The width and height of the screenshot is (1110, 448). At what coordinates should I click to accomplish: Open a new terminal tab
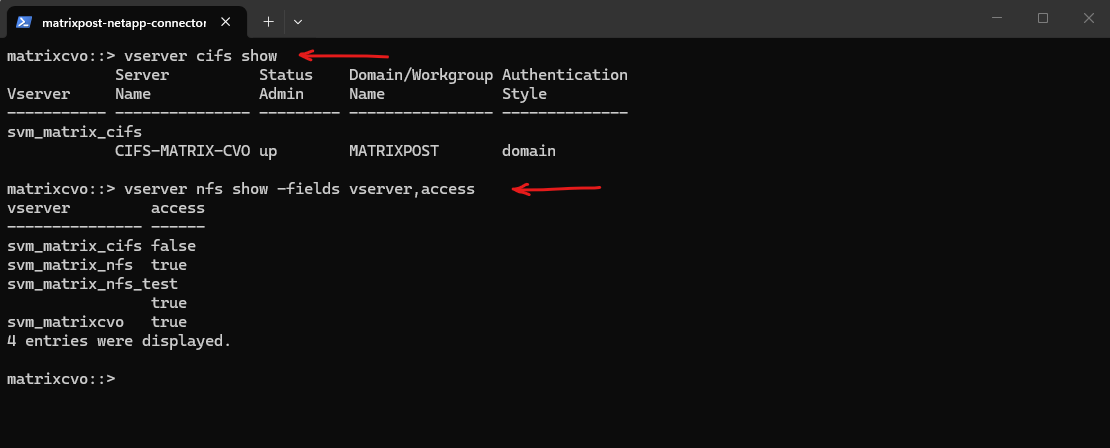pos(268,21)
